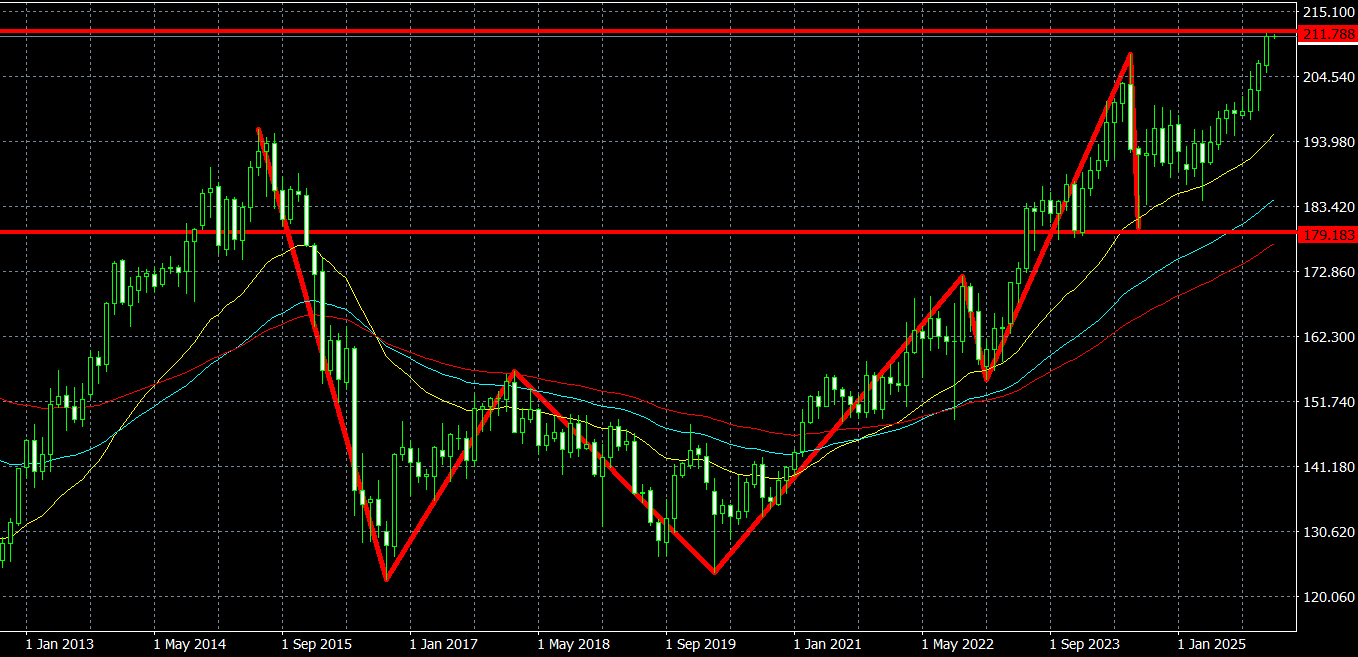Click the 162.300 price scale value
This screenshot has width=1358, height=657.
1329,337
